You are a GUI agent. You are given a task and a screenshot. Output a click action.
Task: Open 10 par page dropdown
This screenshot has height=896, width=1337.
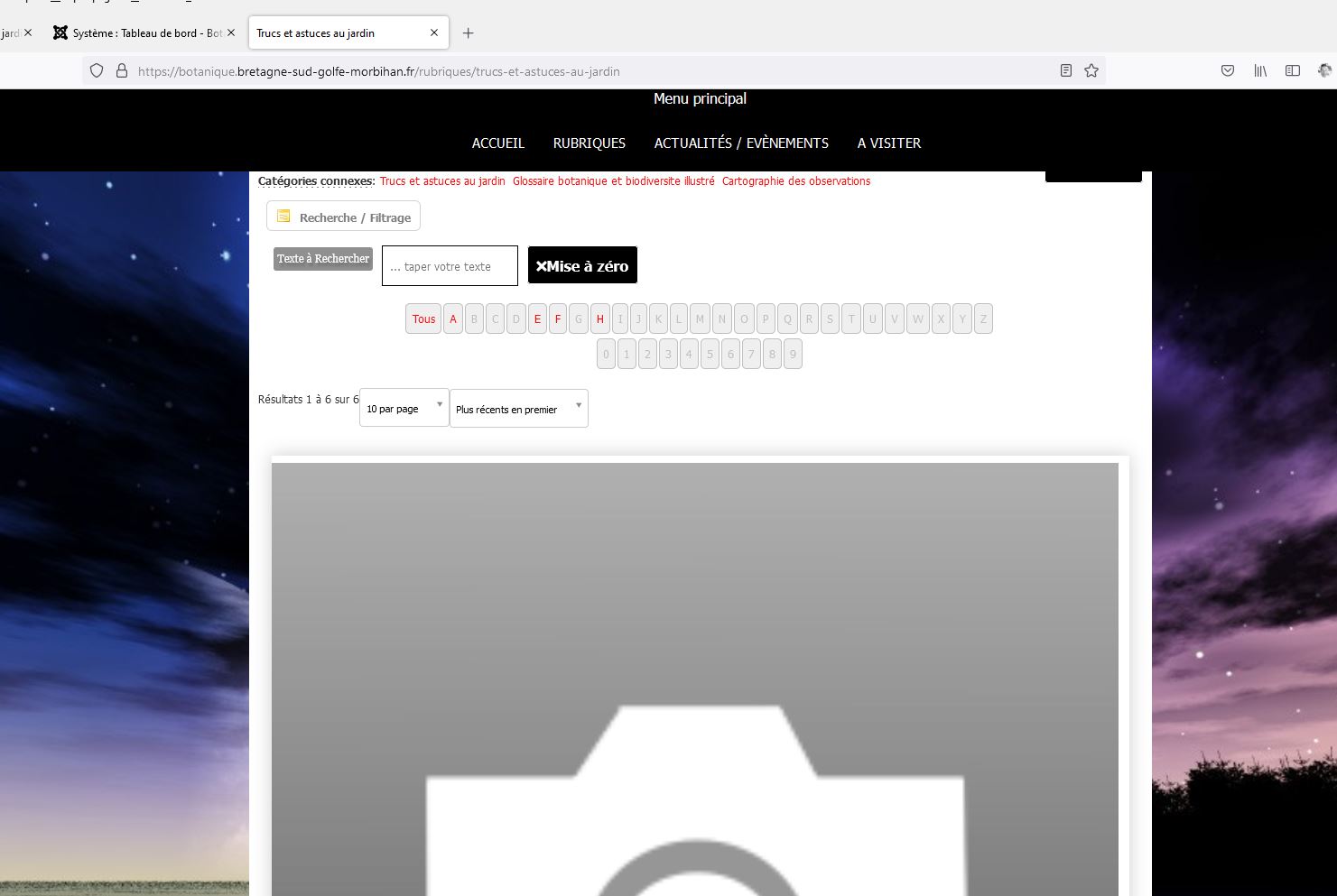click(x=404, y=408)
